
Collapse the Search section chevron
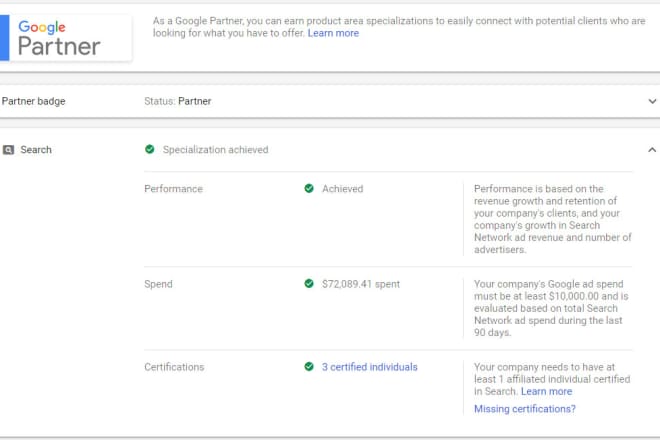tap(652, 149)
